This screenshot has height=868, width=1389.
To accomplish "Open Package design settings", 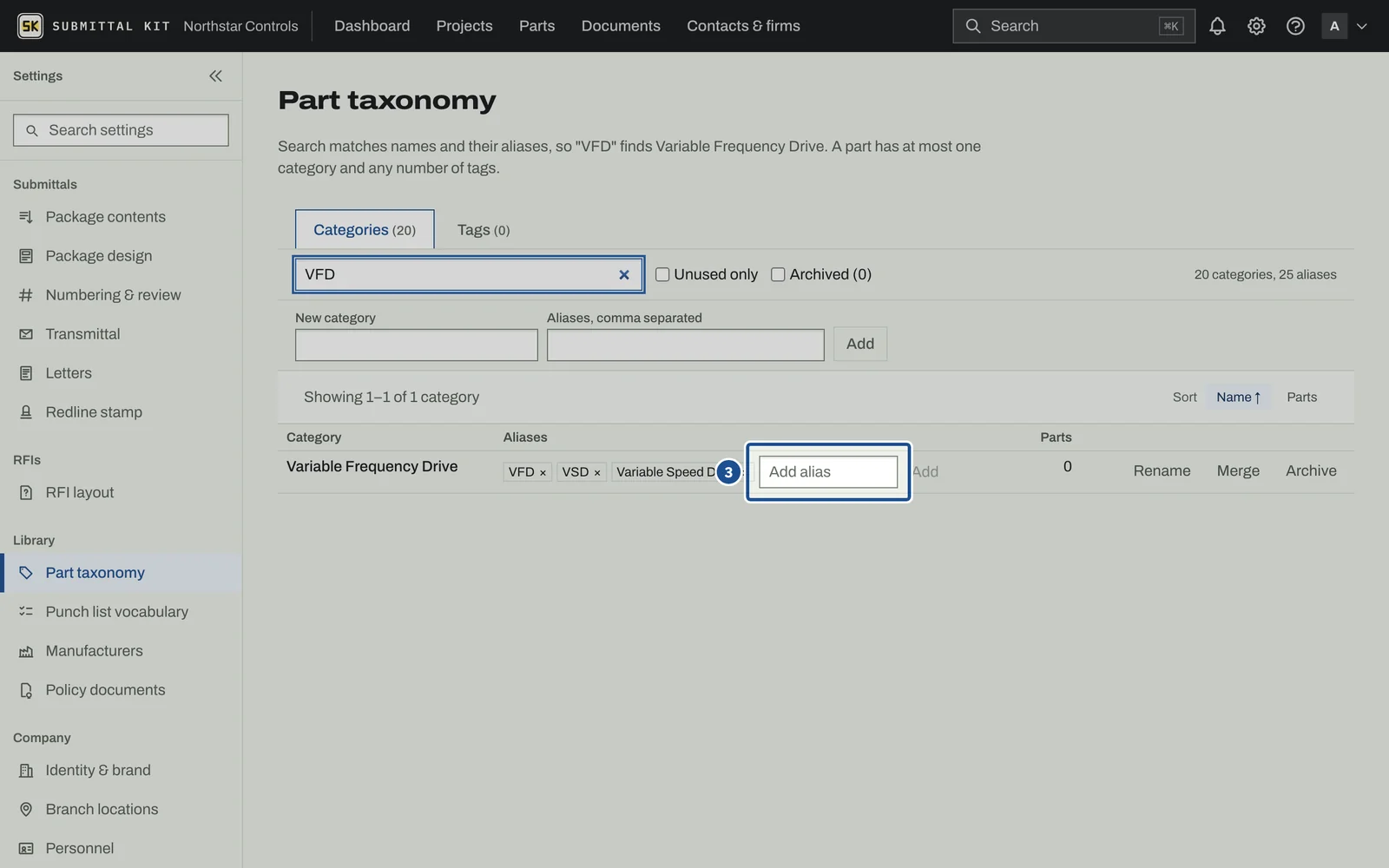I will [x=121, y=256].
